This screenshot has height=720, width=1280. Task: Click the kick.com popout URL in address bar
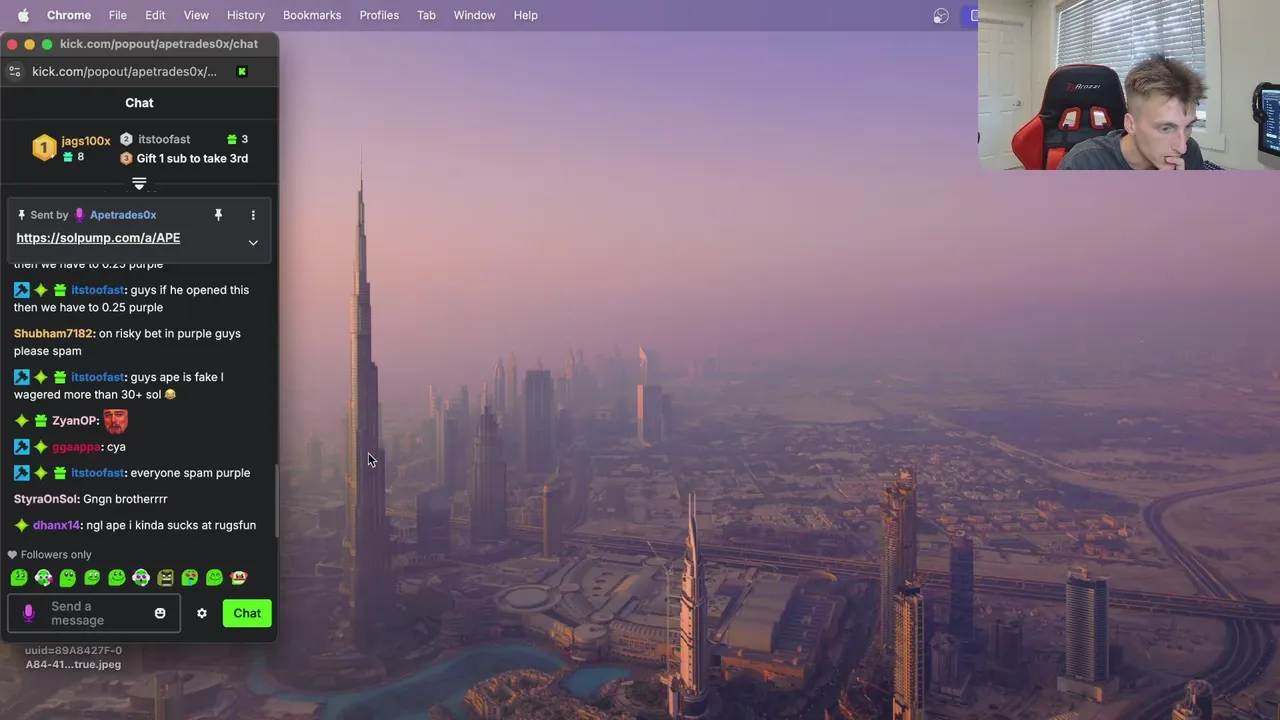[x=124, y=71]
